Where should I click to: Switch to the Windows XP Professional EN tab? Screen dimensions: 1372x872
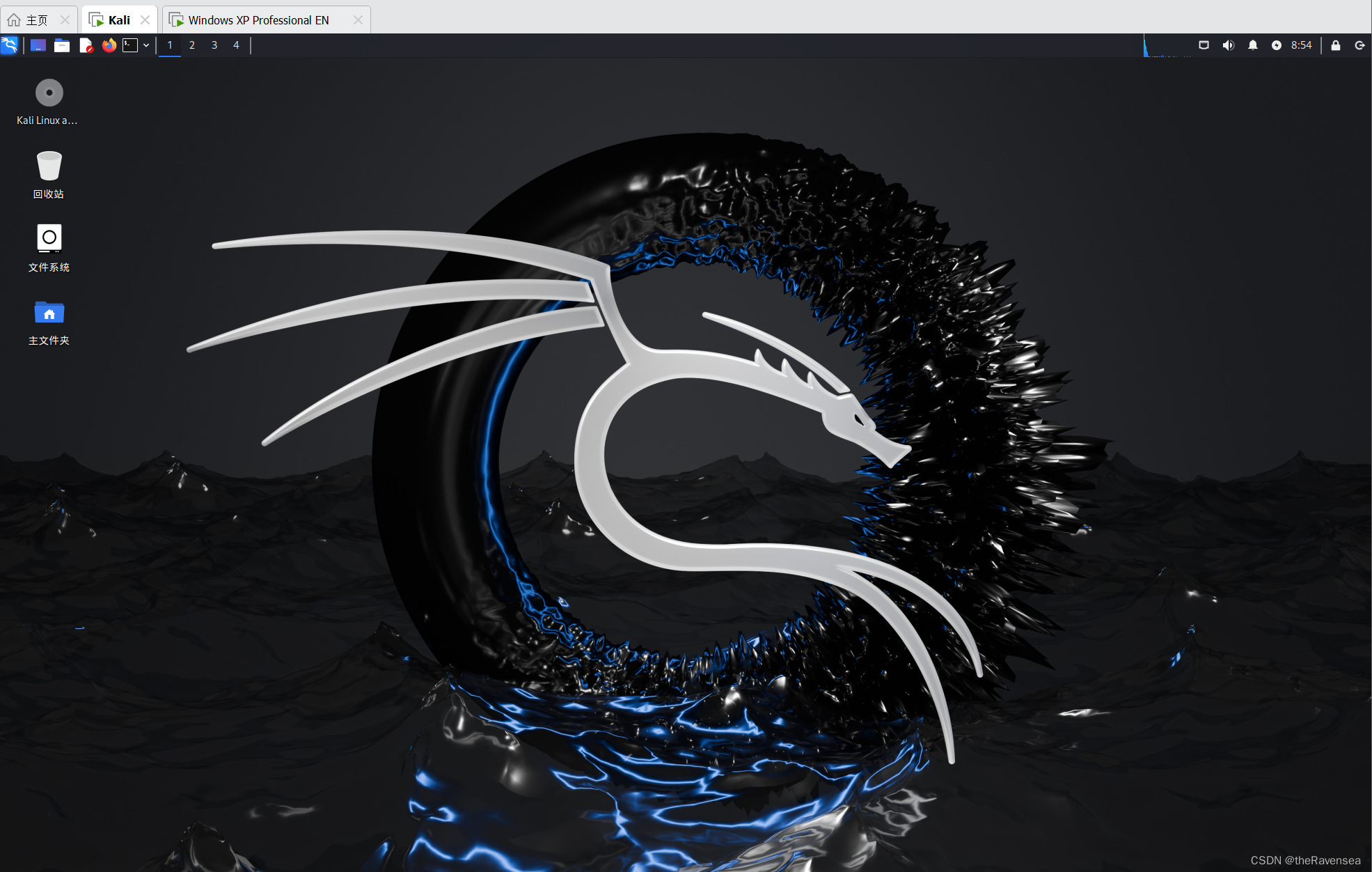click(x=266, y=20)
